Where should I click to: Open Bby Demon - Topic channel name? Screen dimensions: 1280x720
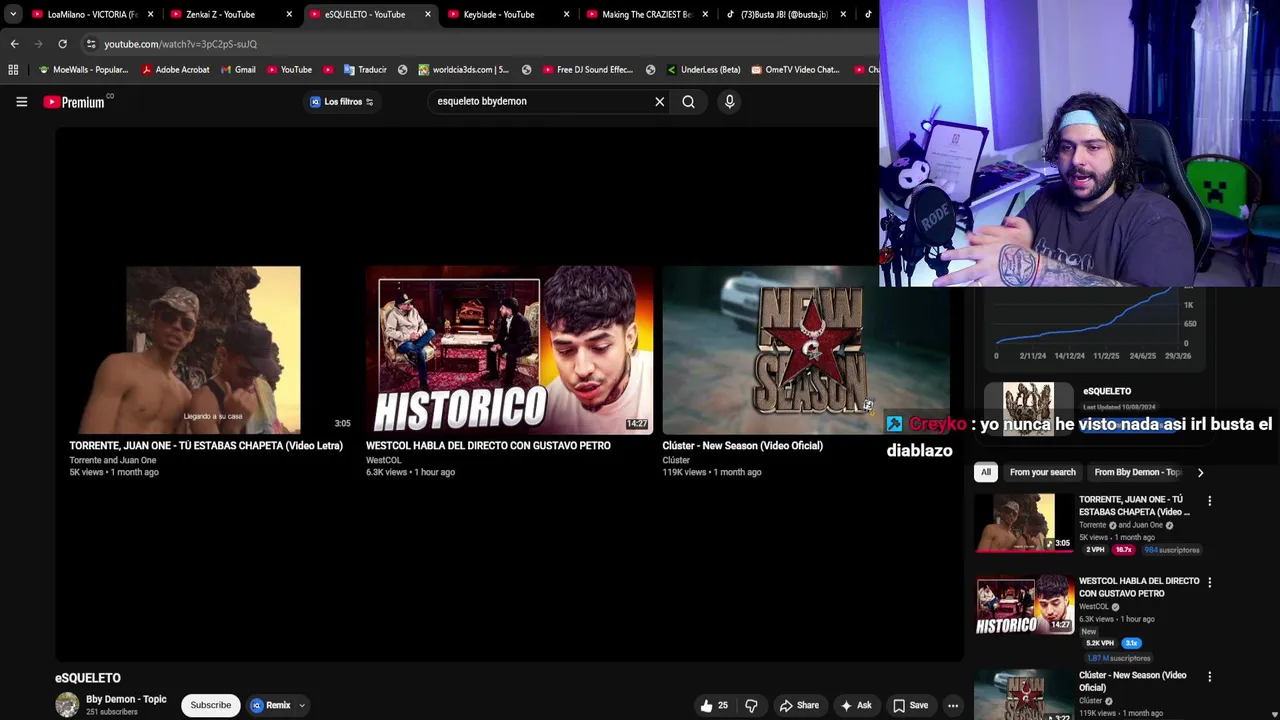[126, 699]
